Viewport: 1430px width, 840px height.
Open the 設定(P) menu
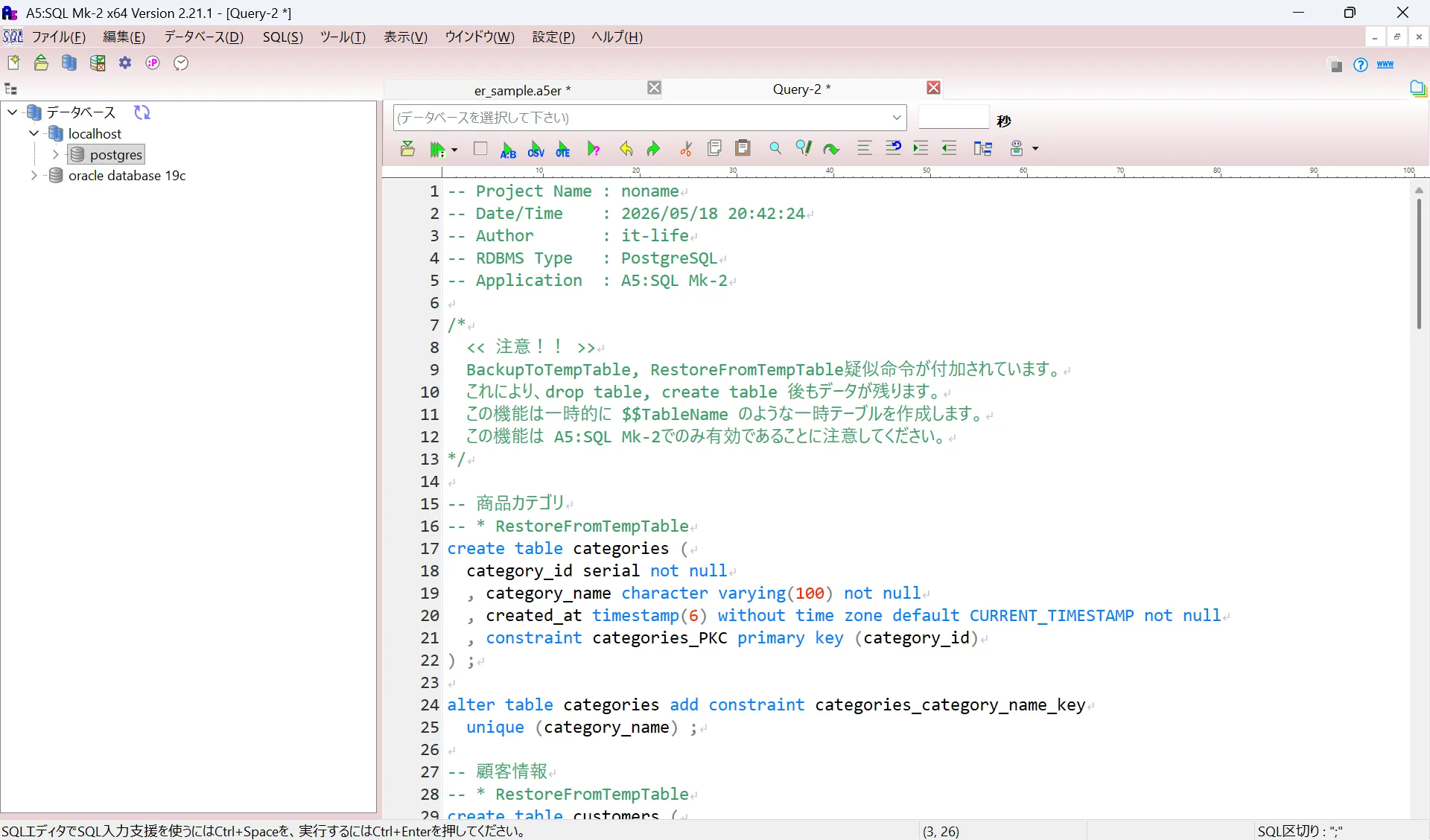tap(553, 37)
